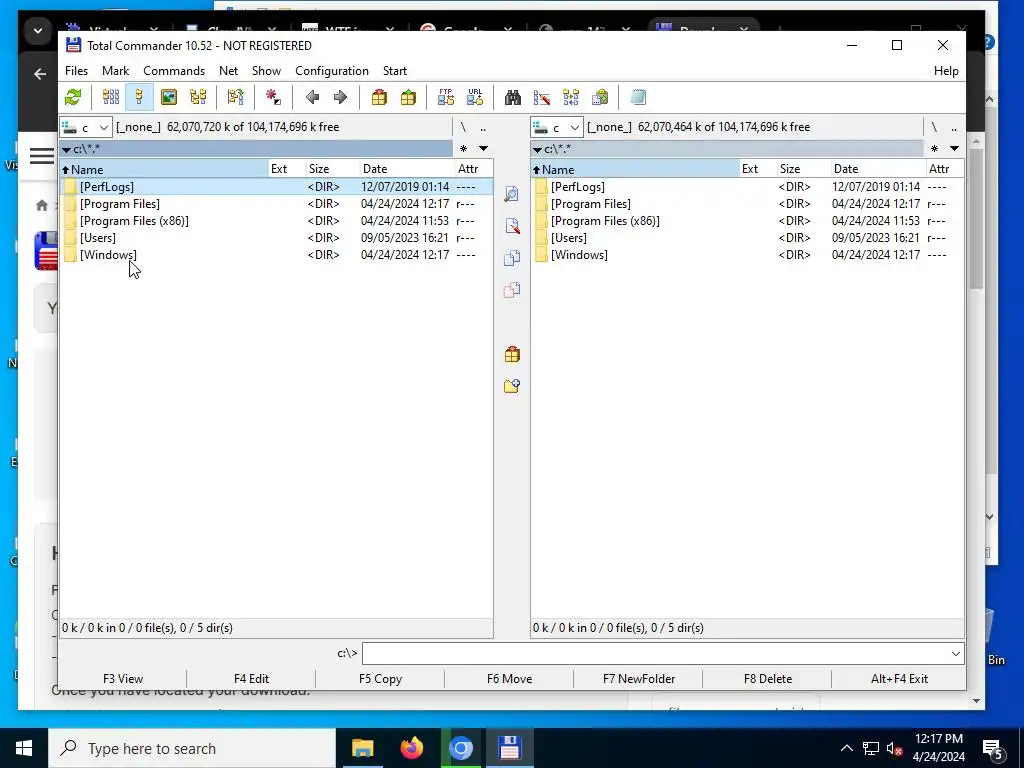Go to parent via right panel dots button
This screenshot has height=768, width=1024.
(x=954, y=127)
